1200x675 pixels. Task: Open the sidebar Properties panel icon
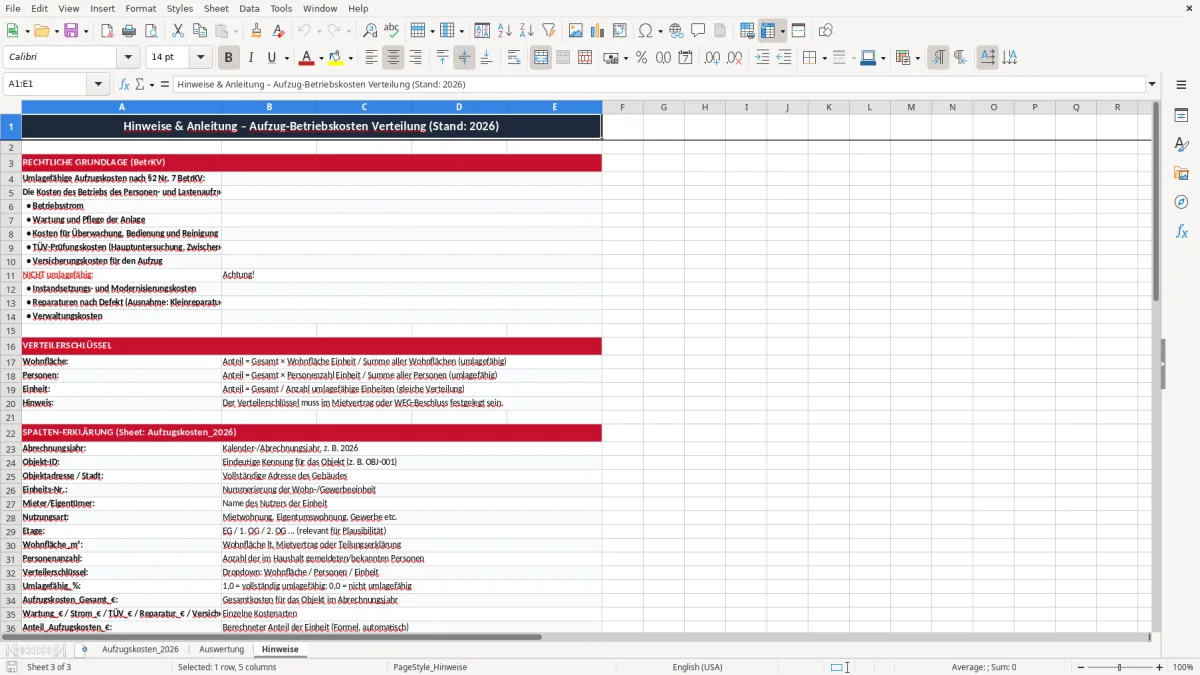tap(1181, 115)
